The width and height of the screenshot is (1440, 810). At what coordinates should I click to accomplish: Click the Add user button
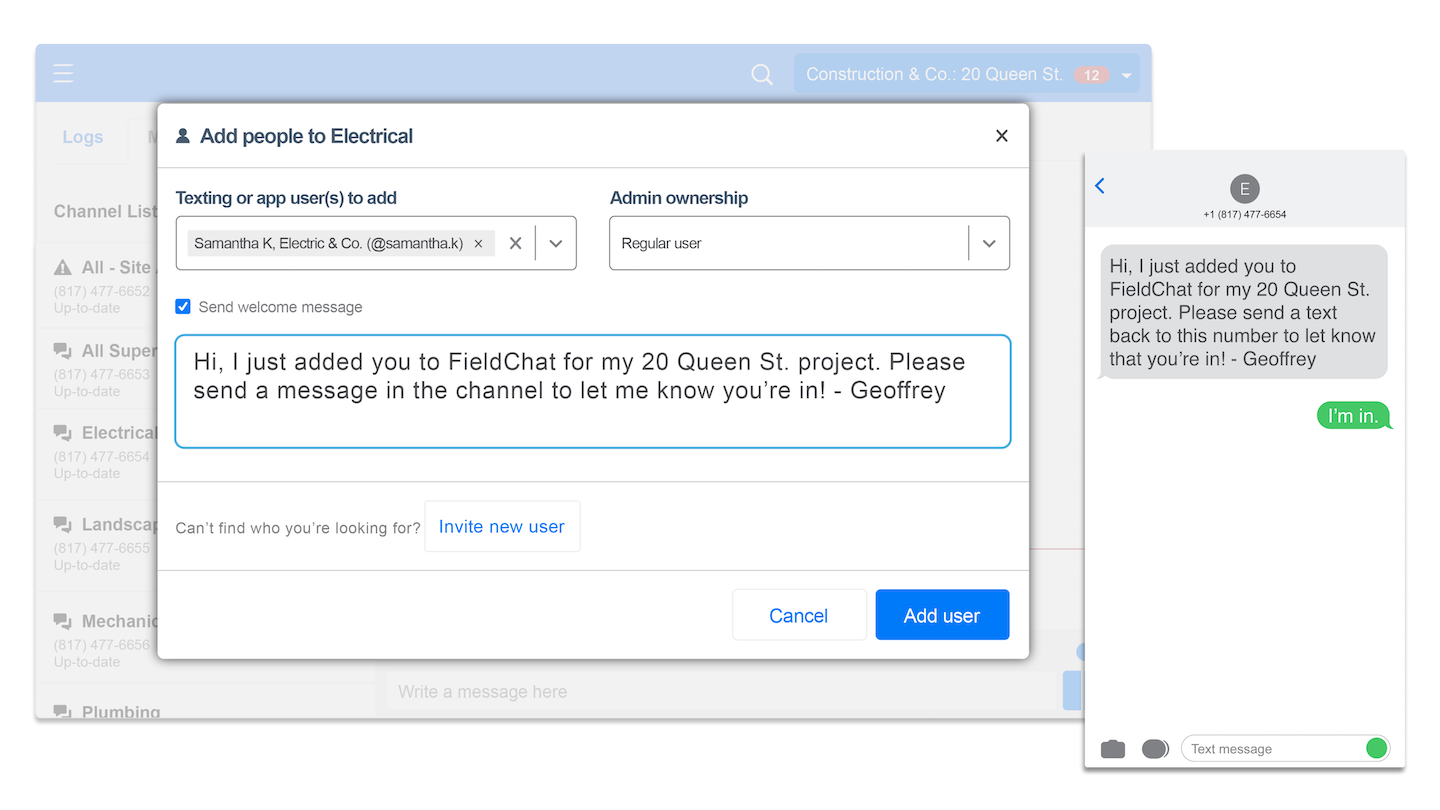(941, 615)
